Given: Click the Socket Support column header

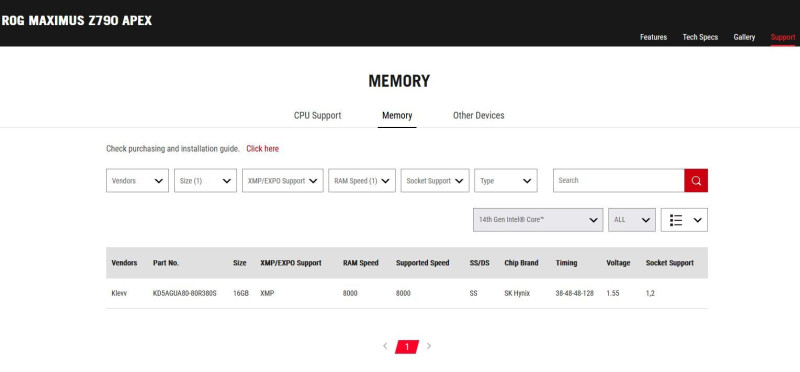Looking at the screenshot, I should 669,263.
